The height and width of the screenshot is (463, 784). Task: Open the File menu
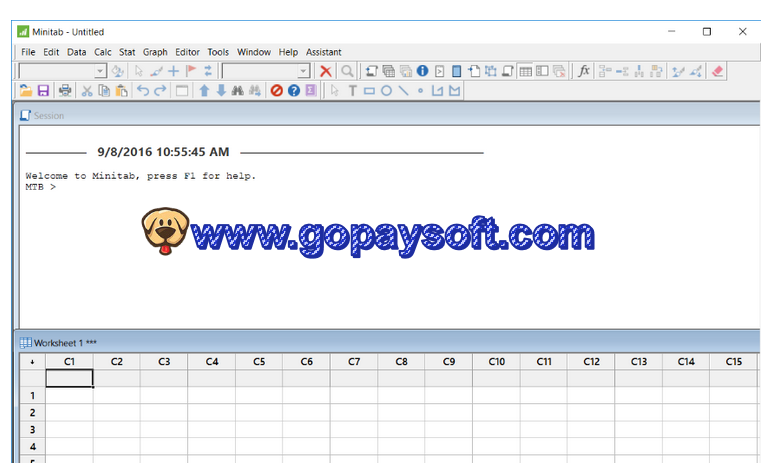point(28,52)
